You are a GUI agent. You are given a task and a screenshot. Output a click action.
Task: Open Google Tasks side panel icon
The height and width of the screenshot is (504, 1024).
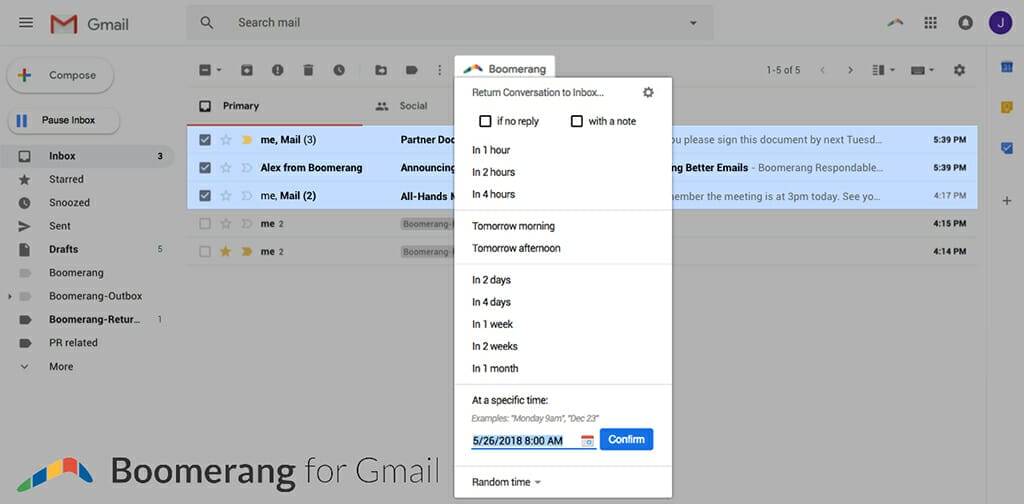[x=1006, y=148]
